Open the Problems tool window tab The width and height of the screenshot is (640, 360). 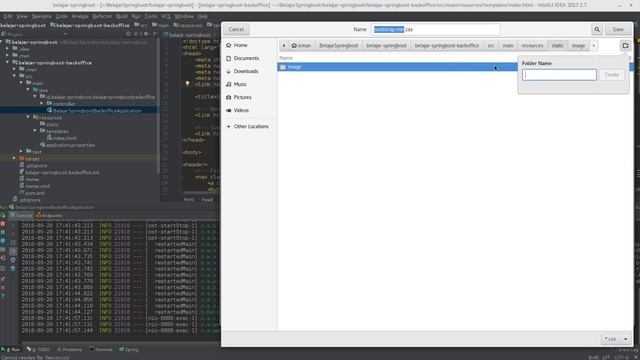[69, 349]
